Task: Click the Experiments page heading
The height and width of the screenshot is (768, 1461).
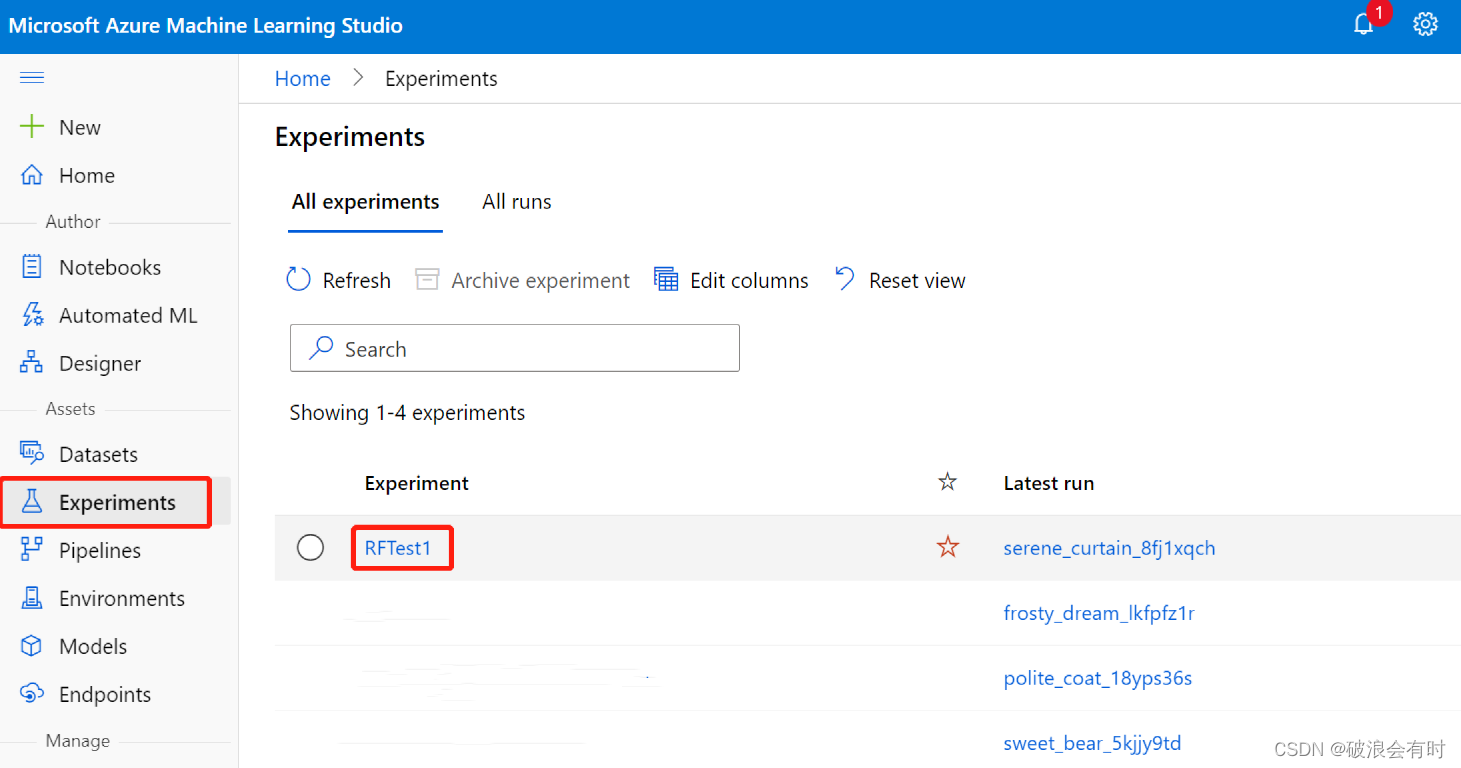Action: (350, 137)
